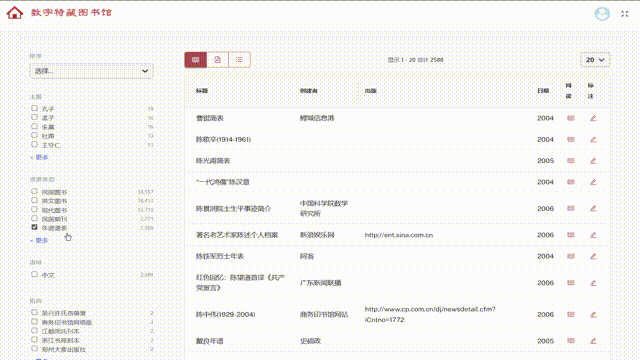
Task: Annotate the 戴良年谱 entry
Action: point(593,341)
